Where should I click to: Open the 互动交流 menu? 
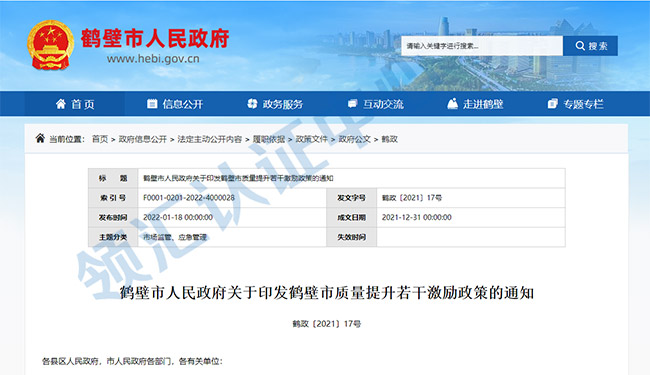click(375, 104)
